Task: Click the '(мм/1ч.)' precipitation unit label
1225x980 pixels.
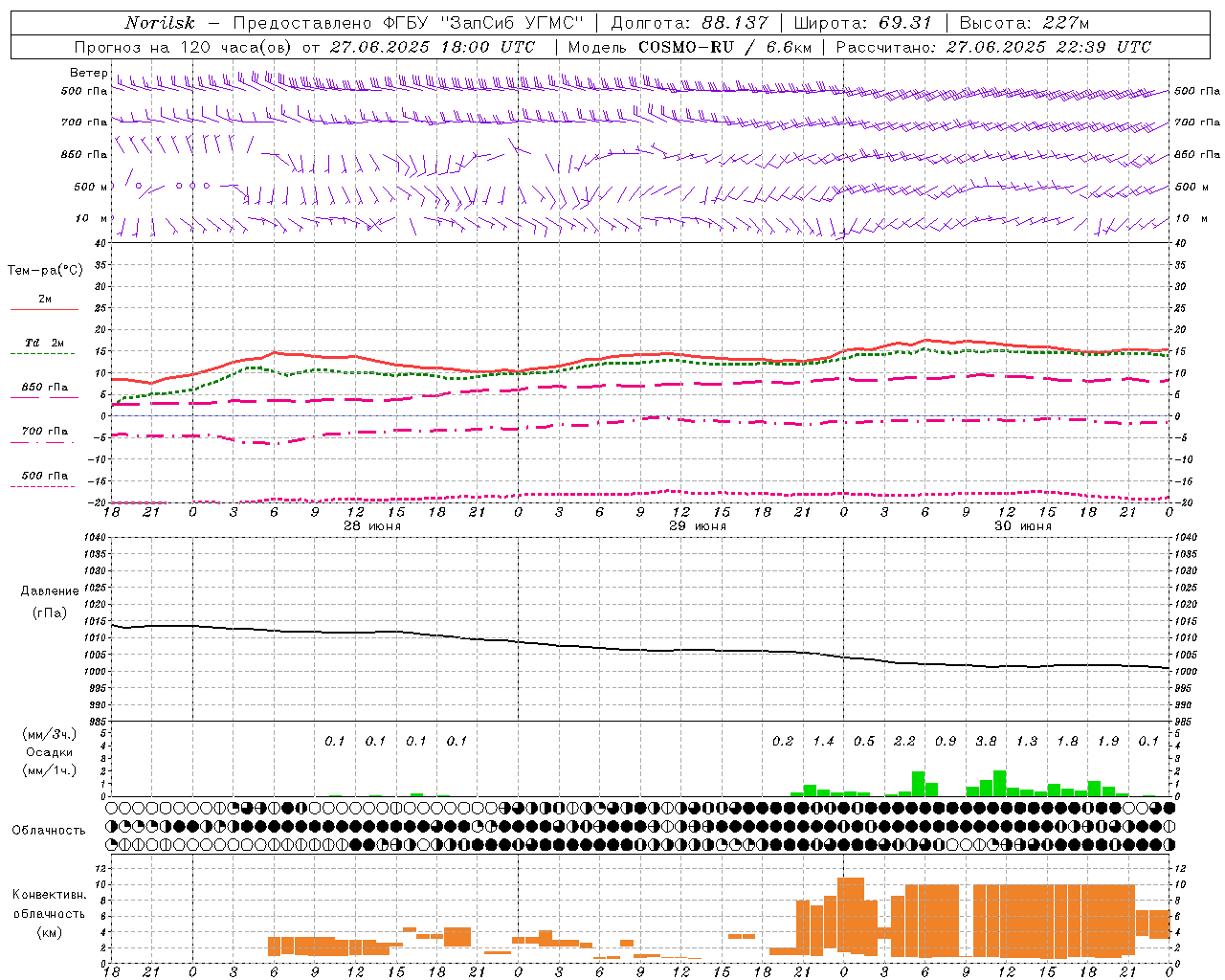Action: point(51,770)
